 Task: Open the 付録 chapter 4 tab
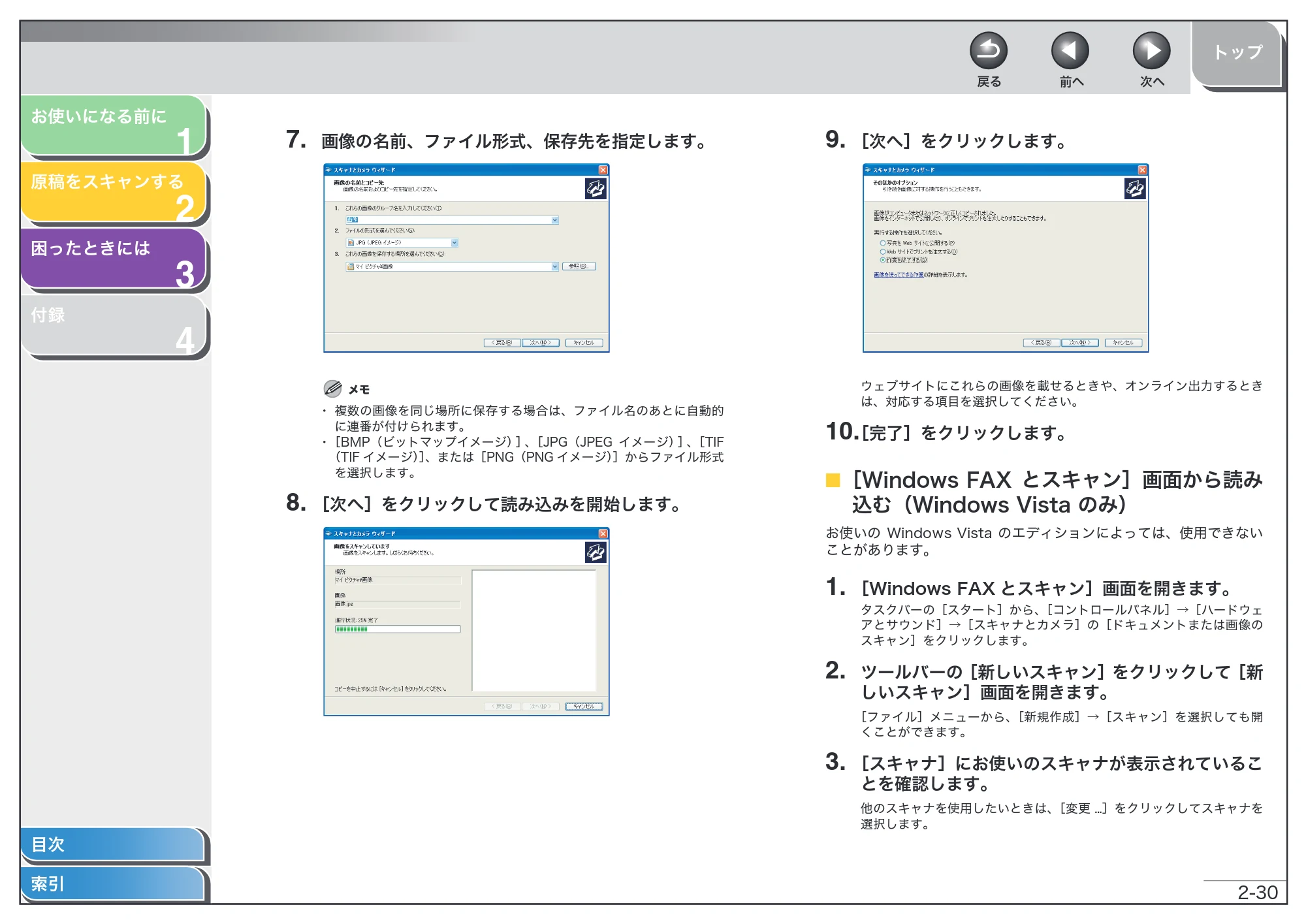[x=114, y=325]
